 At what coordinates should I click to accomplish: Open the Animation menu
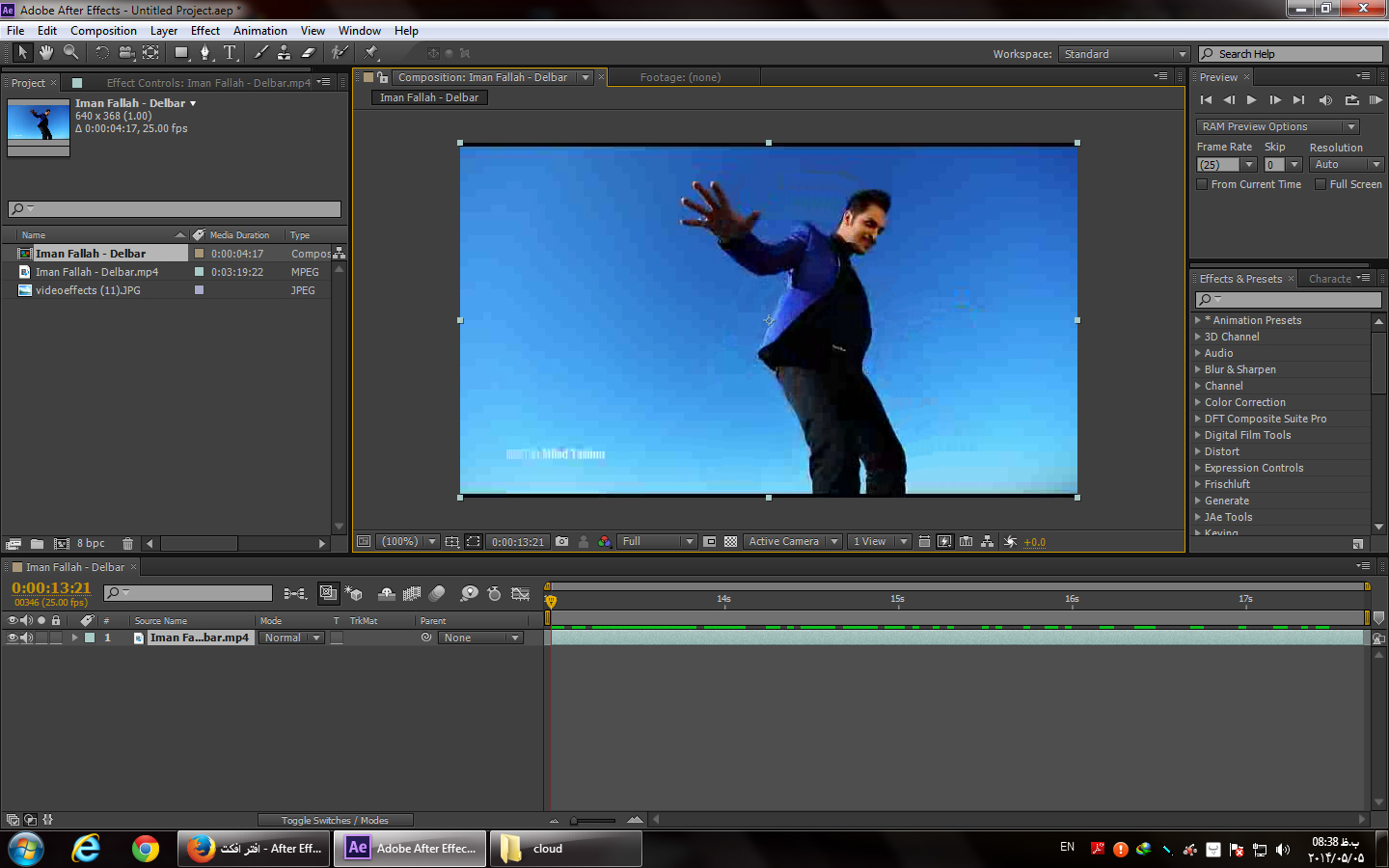pos(260,31)
